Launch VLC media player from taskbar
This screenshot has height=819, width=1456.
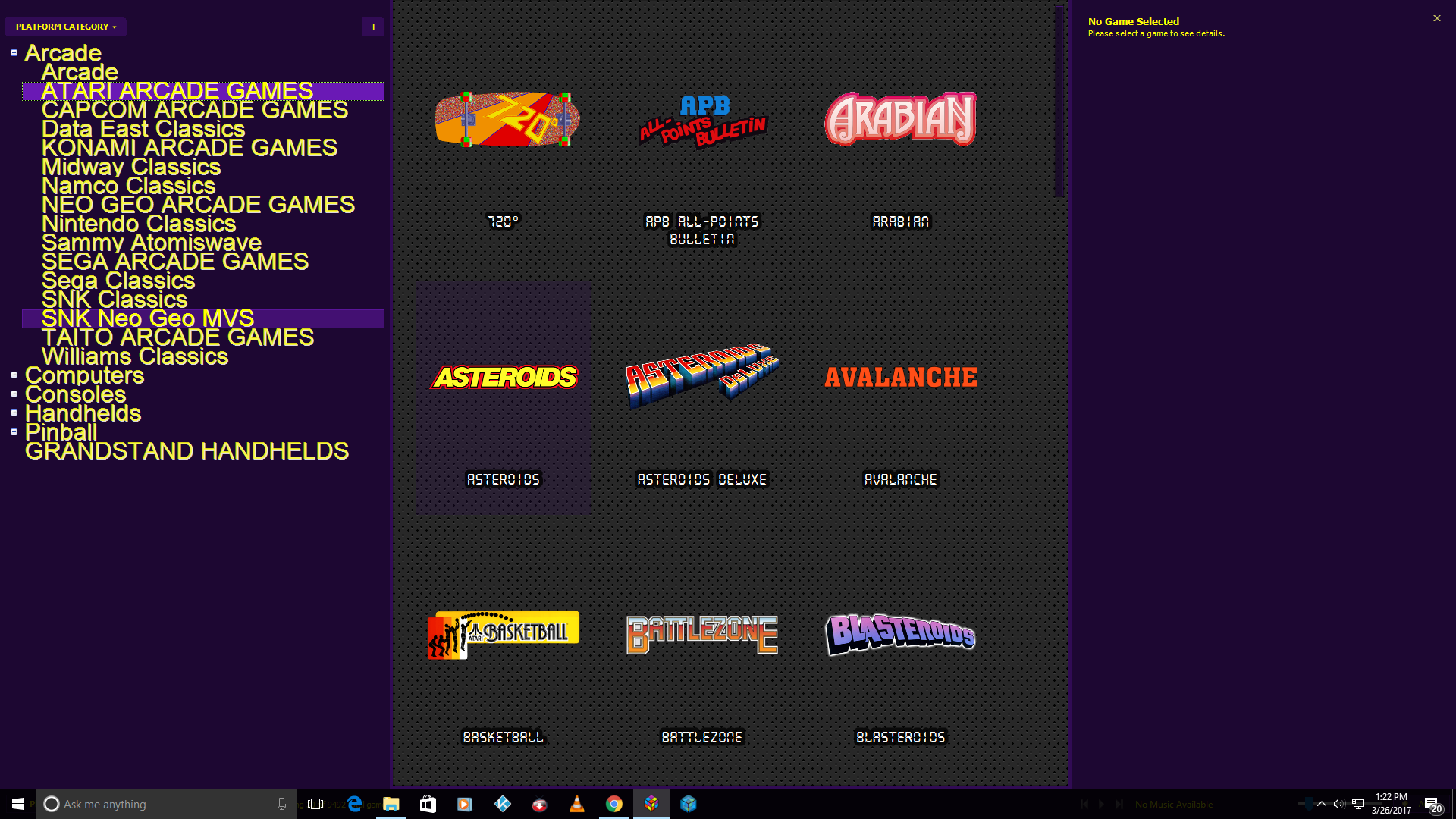point(576,804)
